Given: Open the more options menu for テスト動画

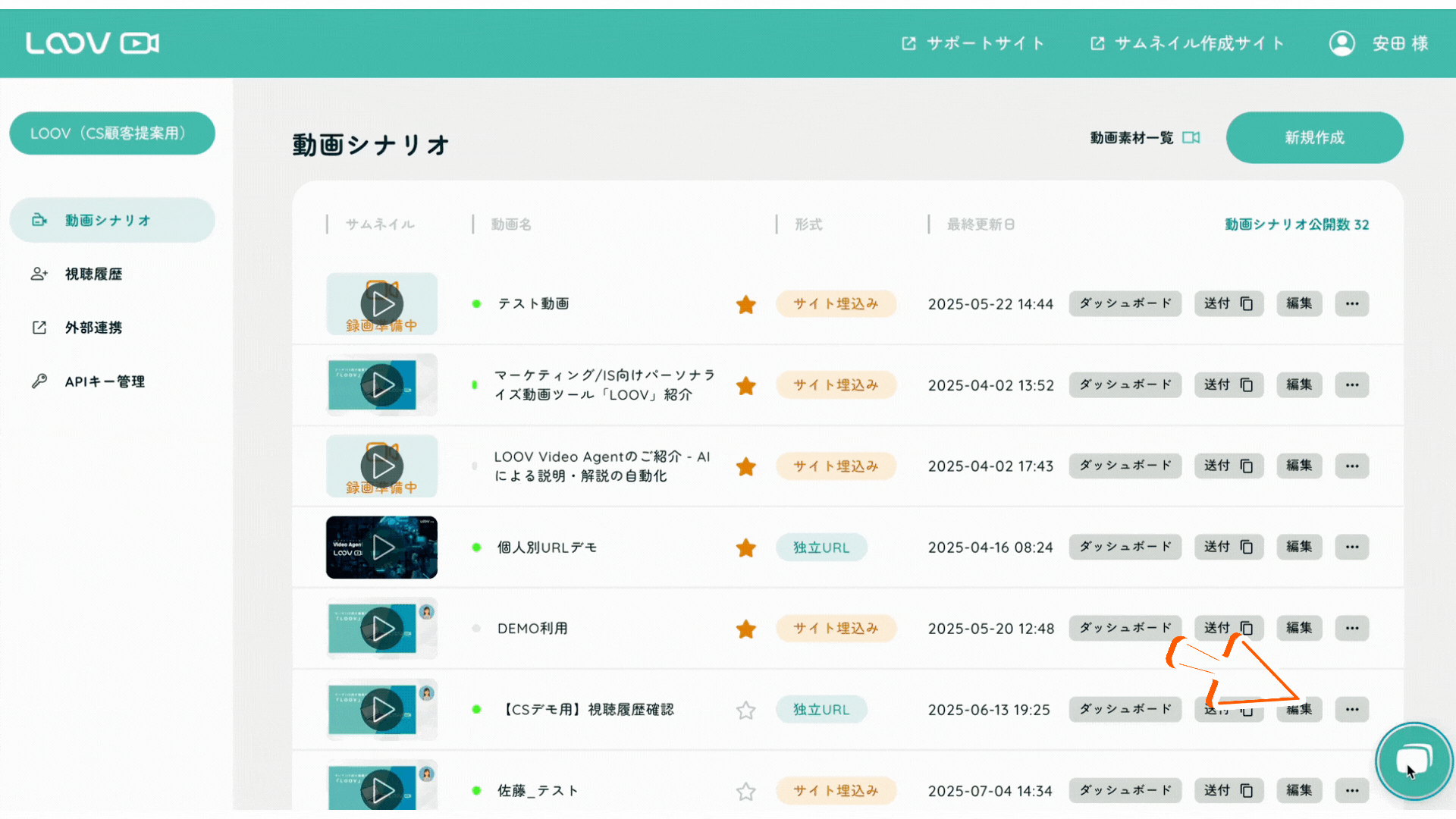Looking at the screenshot, I should coord(1352,303).
